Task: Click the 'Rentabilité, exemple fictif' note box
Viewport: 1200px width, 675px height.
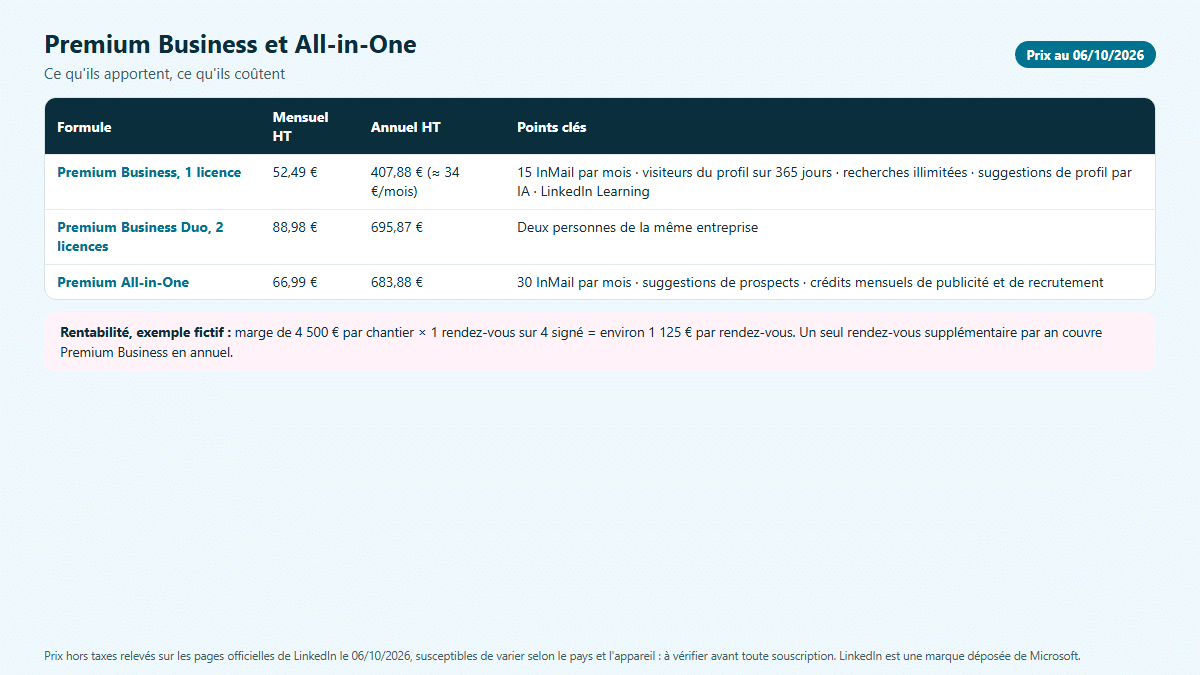Action: tap(600, 342)
